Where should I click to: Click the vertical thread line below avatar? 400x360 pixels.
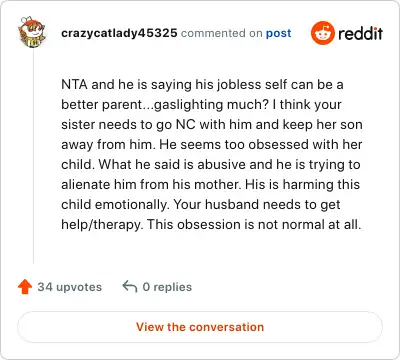[33, 156]
